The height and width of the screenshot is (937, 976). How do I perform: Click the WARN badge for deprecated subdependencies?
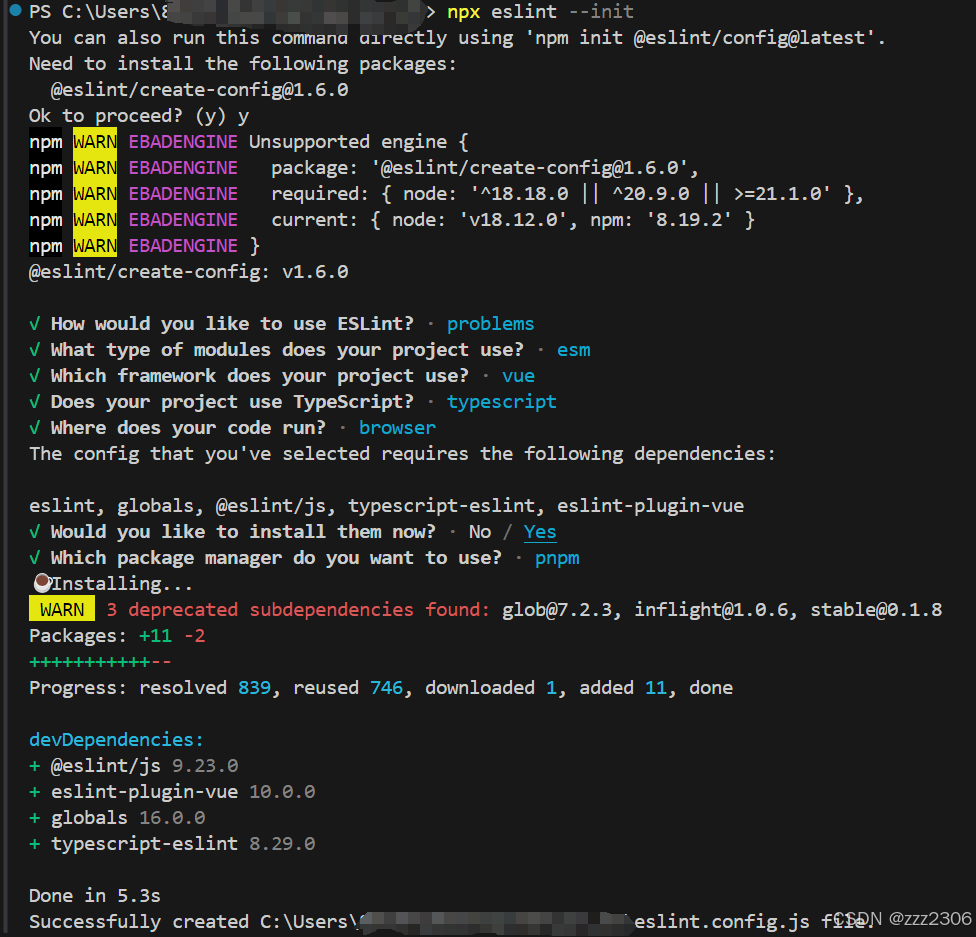pos(61,609)
